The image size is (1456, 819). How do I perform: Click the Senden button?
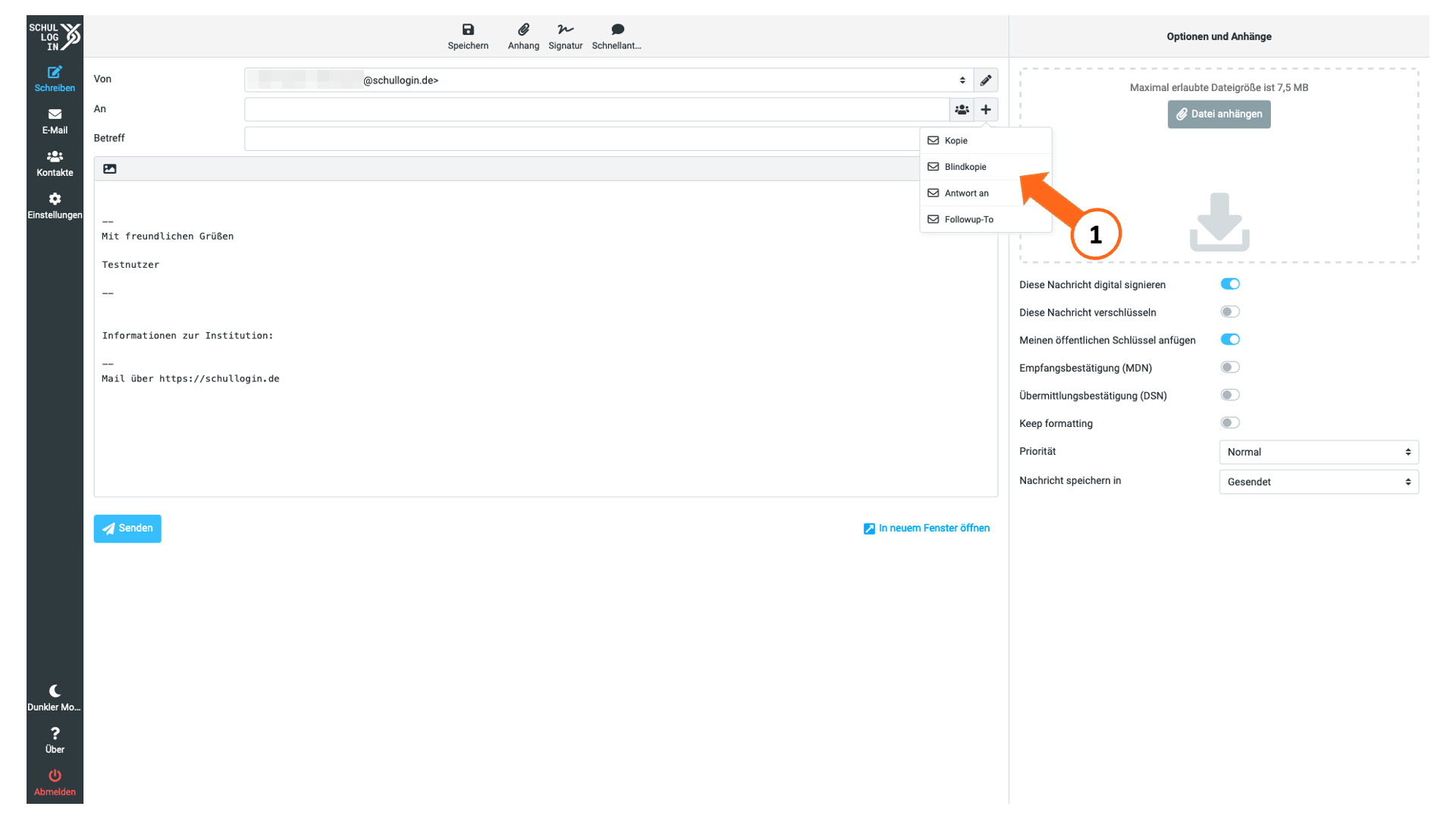coord(127,529)
